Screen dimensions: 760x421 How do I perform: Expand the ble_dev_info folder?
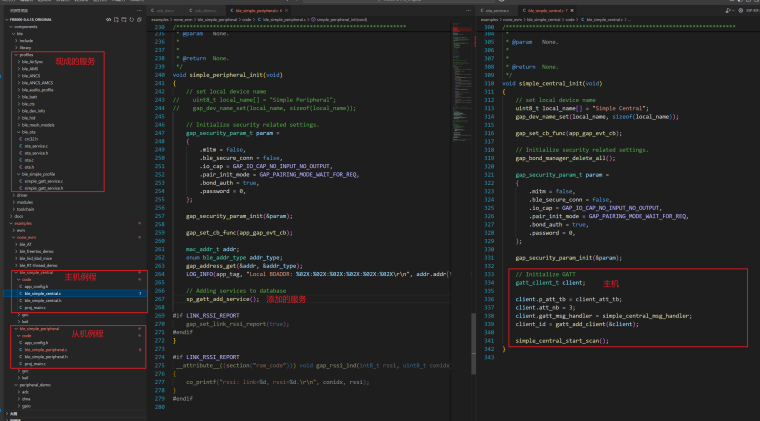click(33, 111)
